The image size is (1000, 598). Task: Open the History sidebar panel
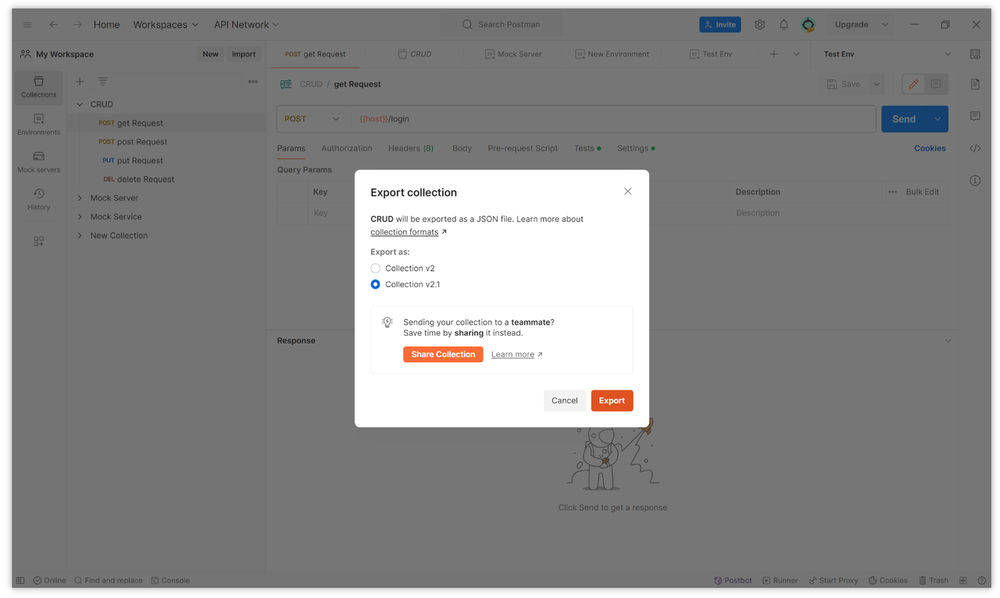pyautogui.click(x=38, y=199)
